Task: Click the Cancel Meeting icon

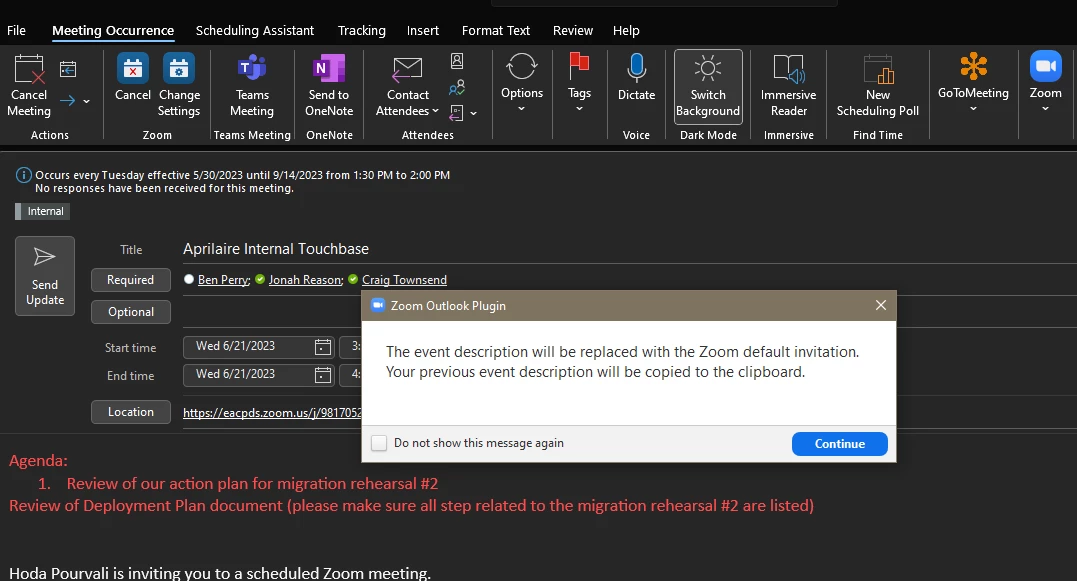Action: pos(29,69)
